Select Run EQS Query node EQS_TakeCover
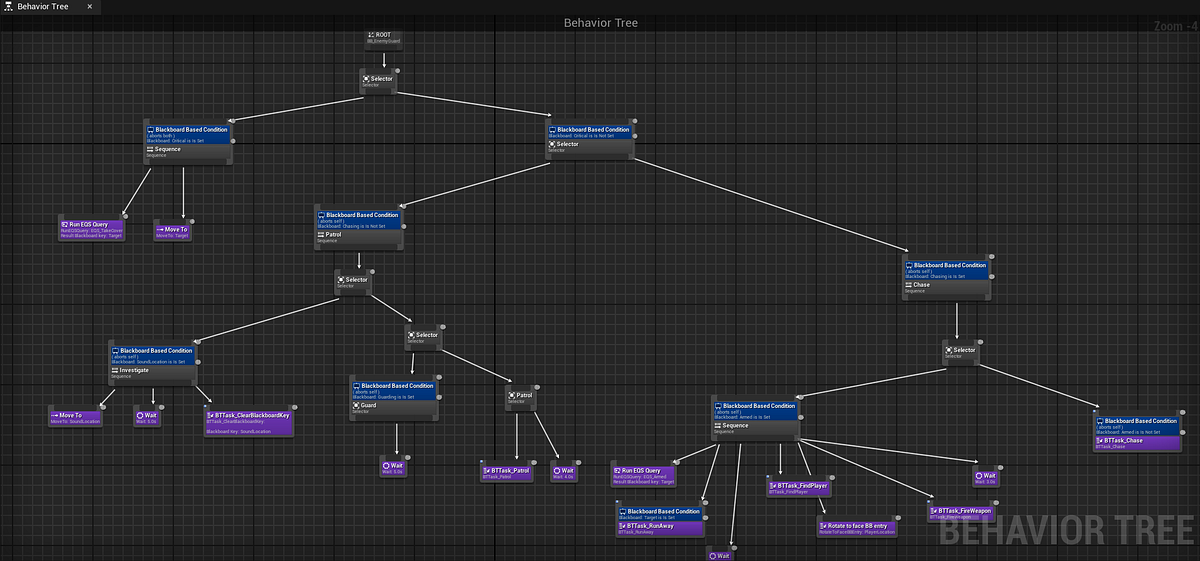This screenshot has height=561, width=1200. 92,229
